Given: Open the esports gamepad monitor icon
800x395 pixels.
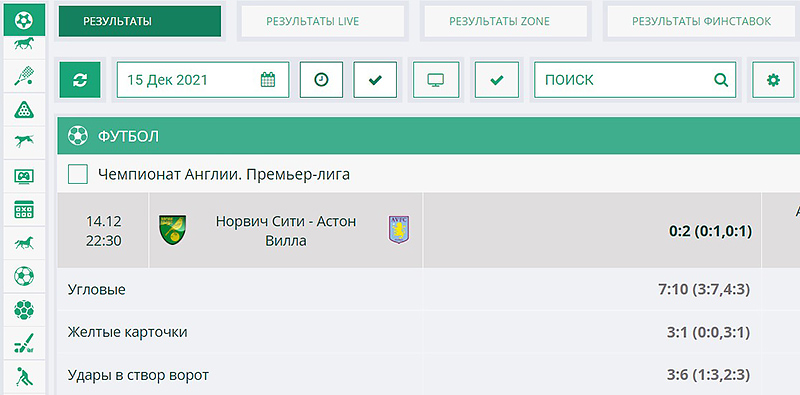Looking at the screenshot, I should (24, 177).
